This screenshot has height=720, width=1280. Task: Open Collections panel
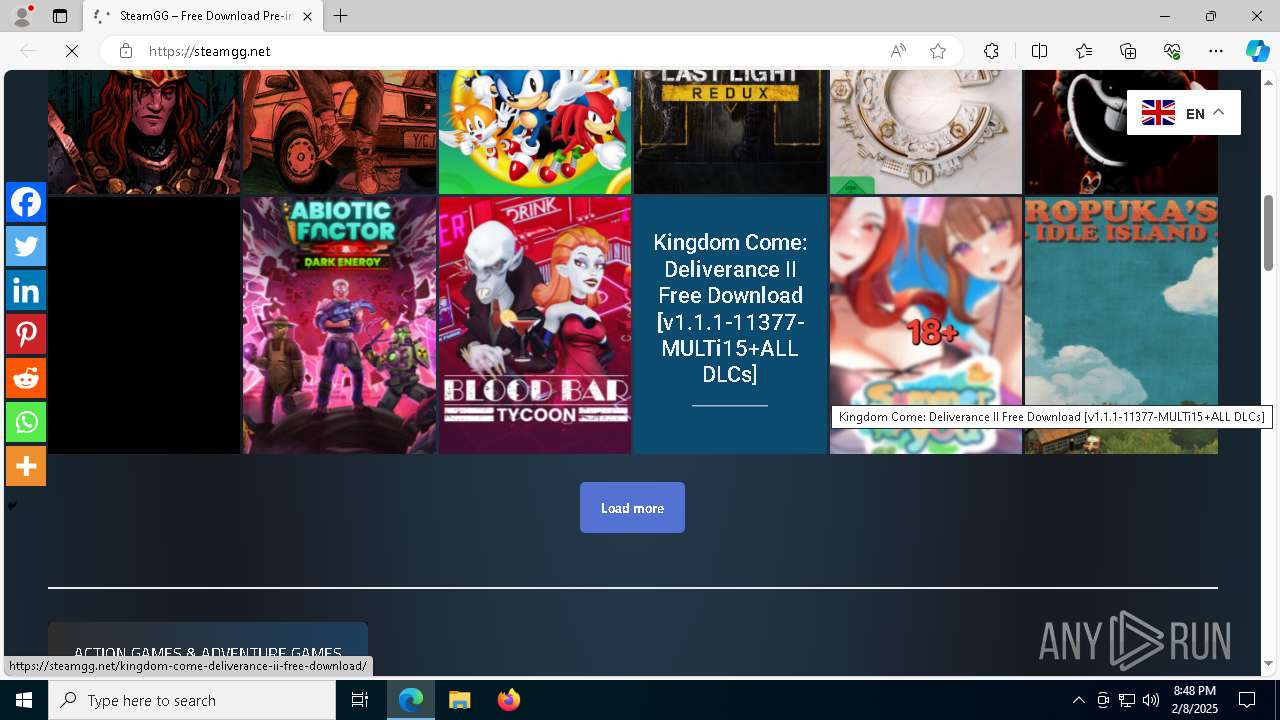[1128, 51]
